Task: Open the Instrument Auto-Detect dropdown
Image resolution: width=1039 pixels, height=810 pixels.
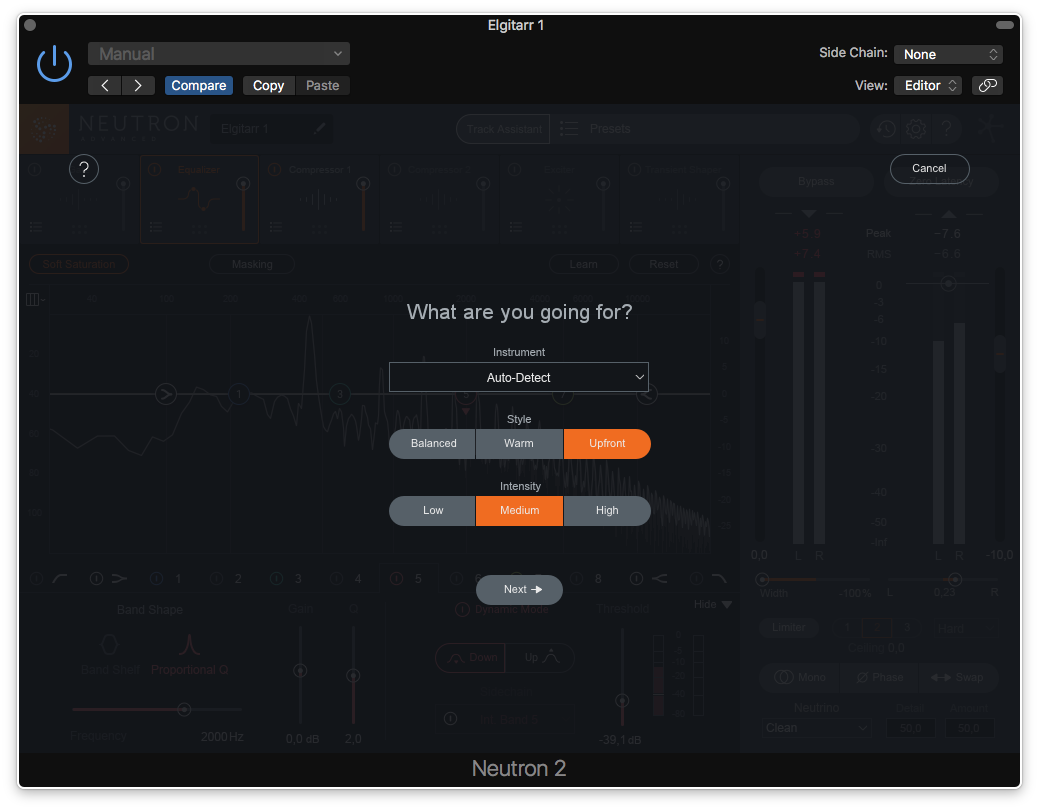Action: [x=519, y=377]
